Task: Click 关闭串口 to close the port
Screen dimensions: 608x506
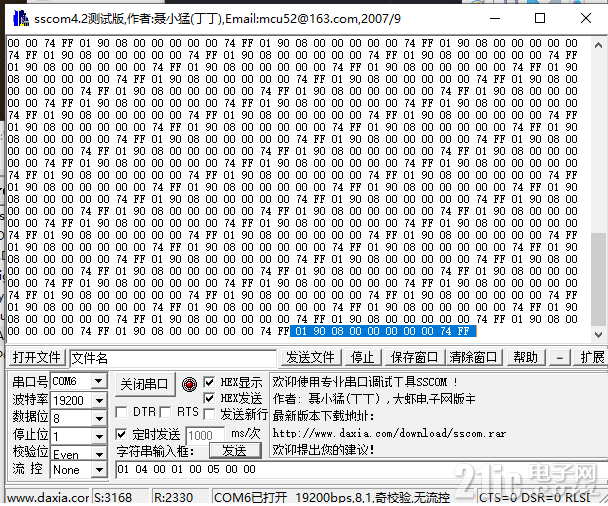Action: pos(144,384)
